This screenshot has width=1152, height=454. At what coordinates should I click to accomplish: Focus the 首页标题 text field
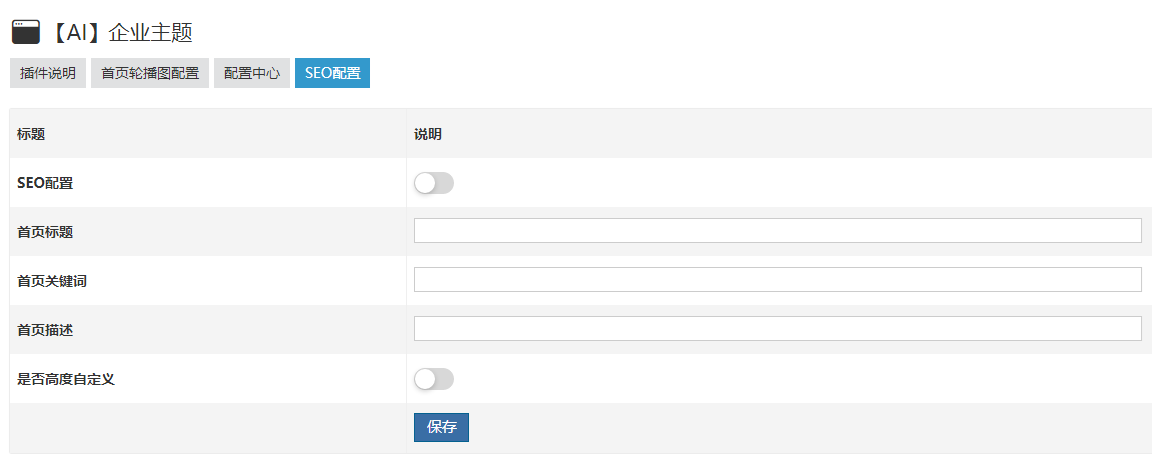[x=777, y=231]
